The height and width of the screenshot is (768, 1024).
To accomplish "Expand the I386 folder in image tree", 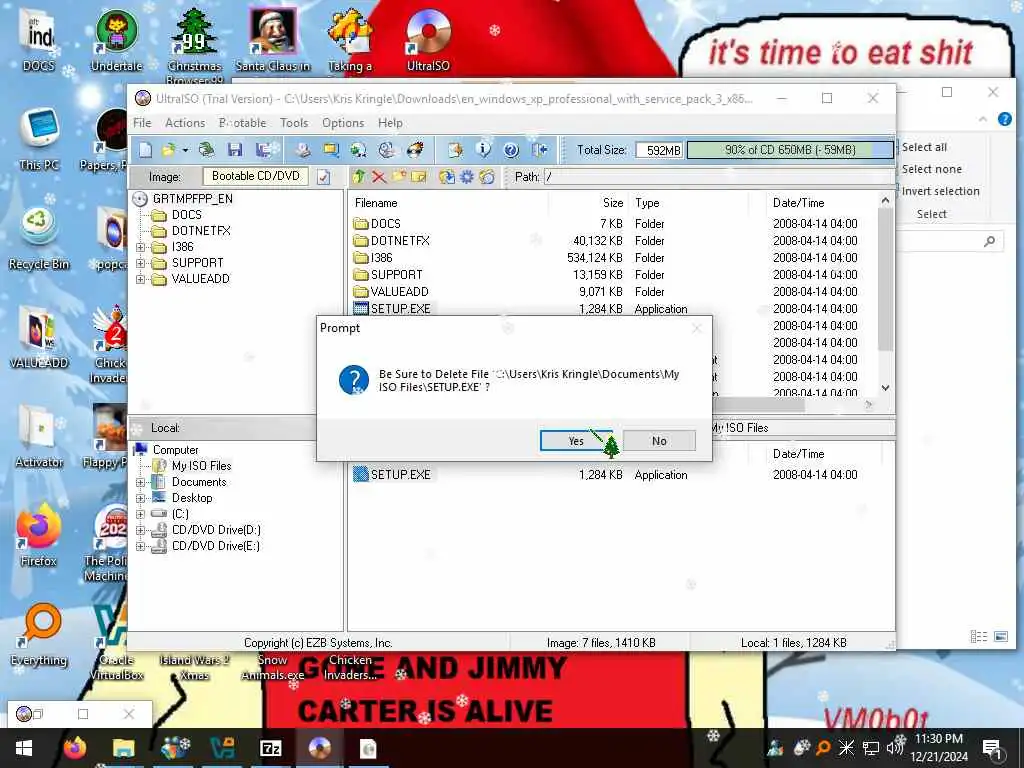I will (x=140, y=248).
